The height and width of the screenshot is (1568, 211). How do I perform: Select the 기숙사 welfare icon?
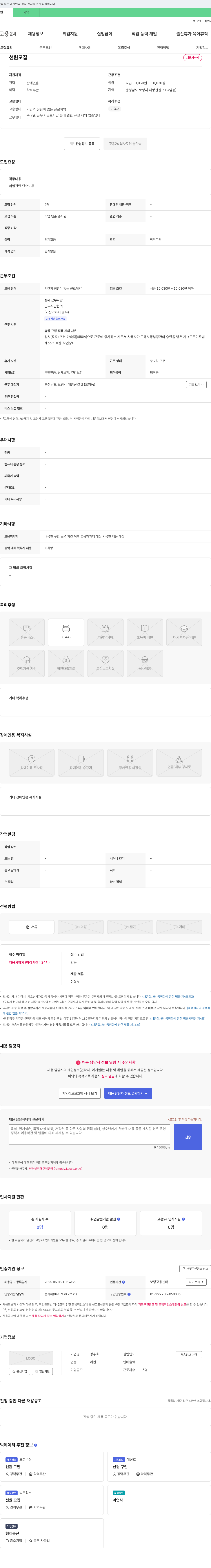click(66, 632)
